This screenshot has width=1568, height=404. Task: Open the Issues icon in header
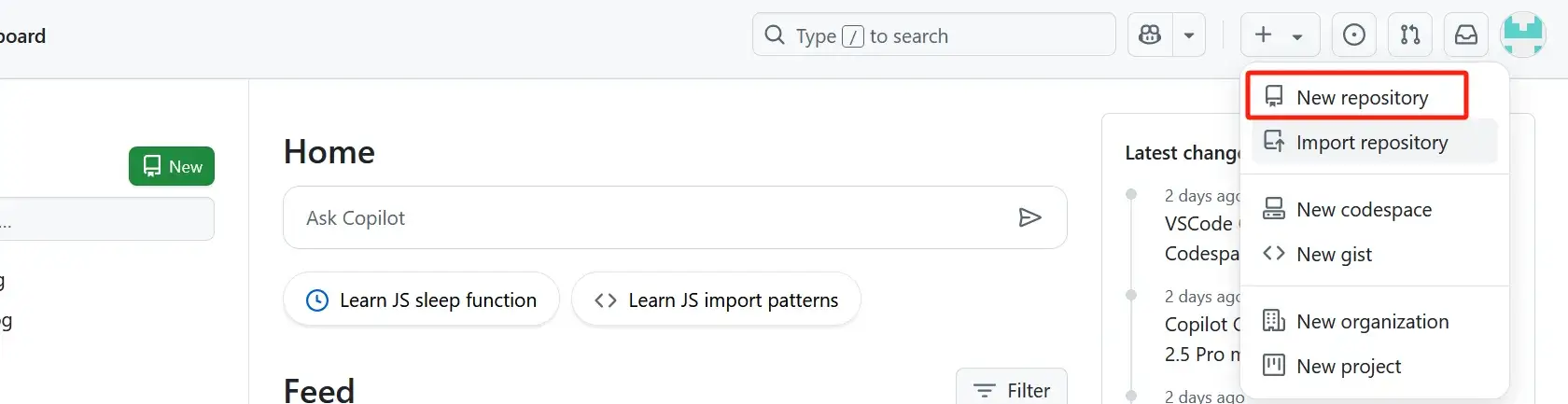1353,35
